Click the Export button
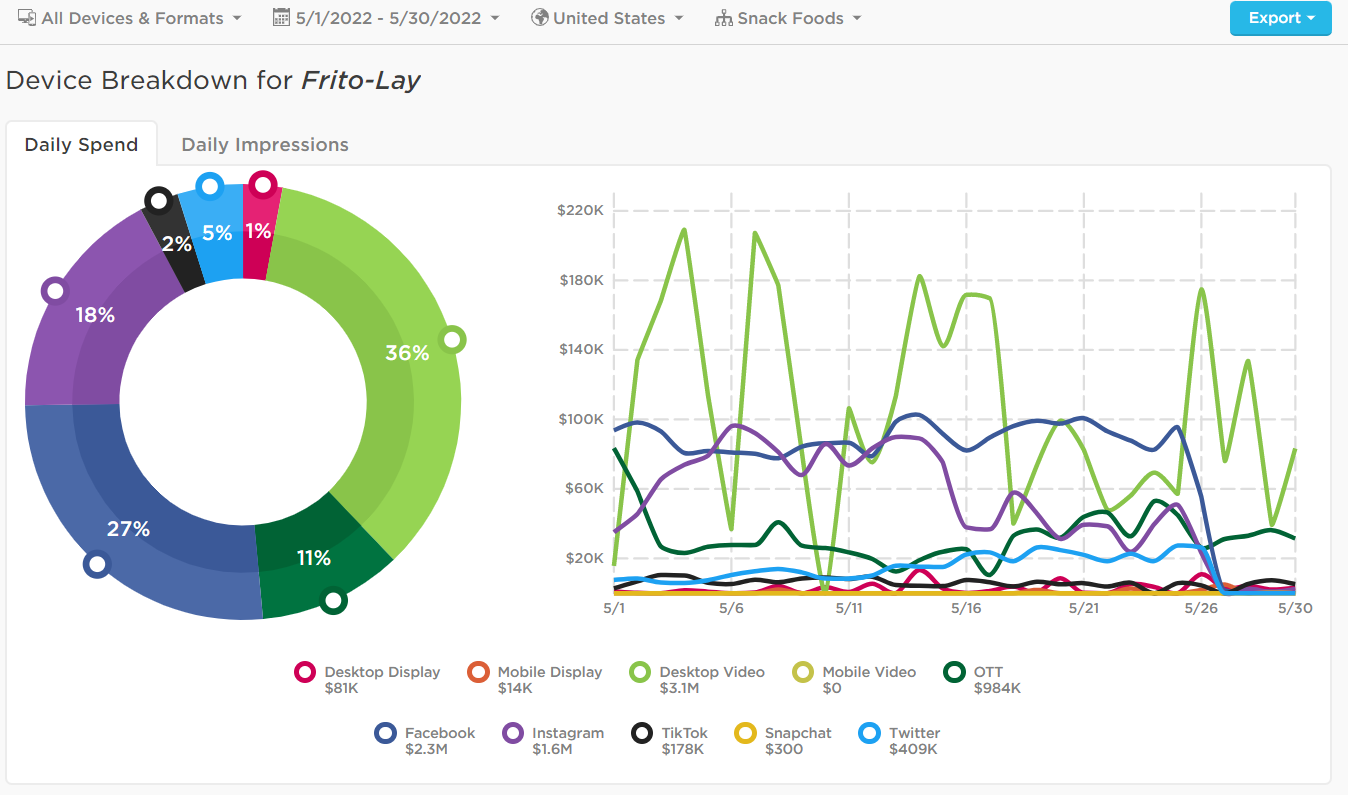 click(1281, 18)
